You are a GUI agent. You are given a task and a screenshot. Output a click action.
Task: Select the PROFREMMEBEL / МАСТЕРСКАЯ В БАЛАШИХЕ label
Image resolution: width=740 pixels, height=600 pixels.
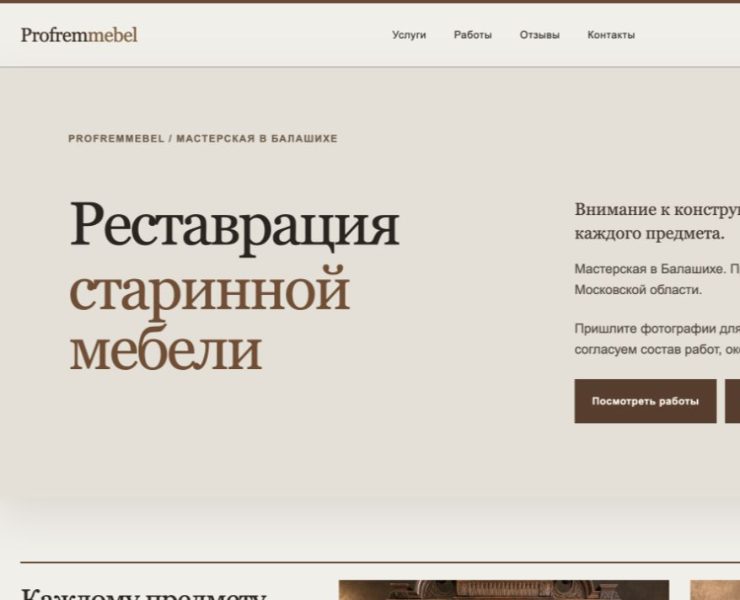[203, 138]
